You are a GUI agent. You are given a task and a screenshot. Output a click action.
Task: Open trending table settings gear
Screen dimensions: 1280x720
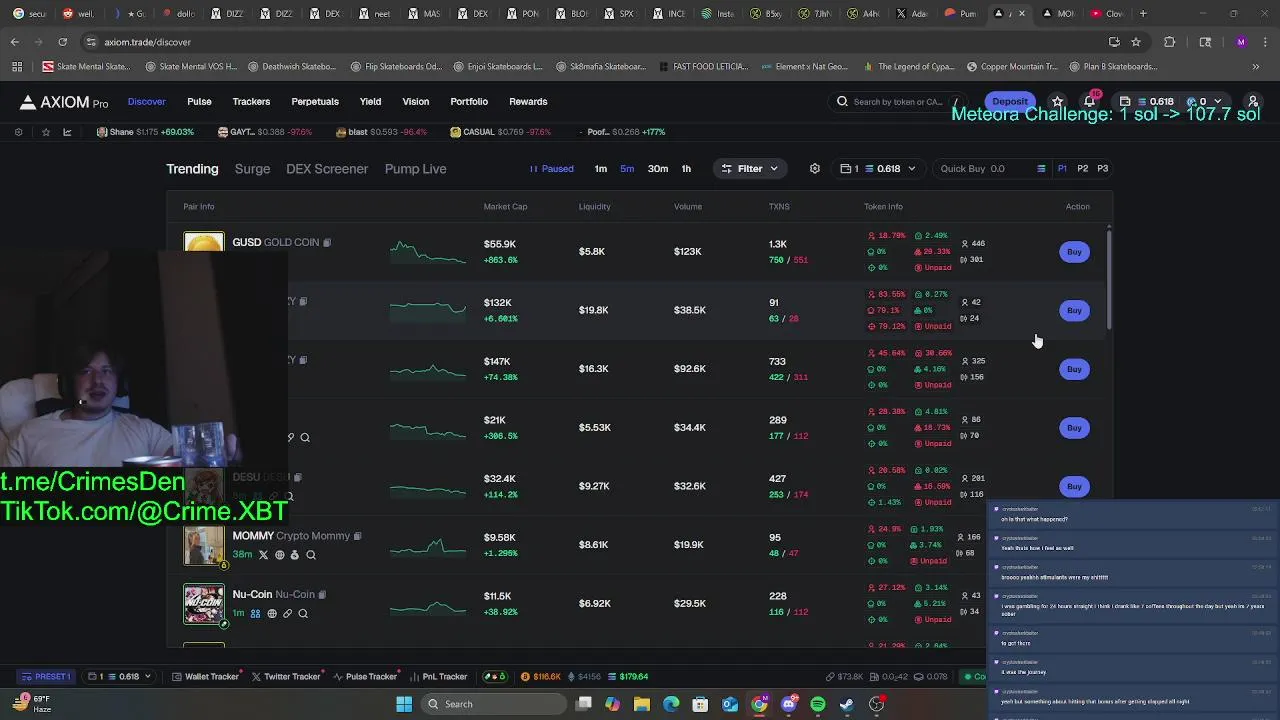[815, 169]
